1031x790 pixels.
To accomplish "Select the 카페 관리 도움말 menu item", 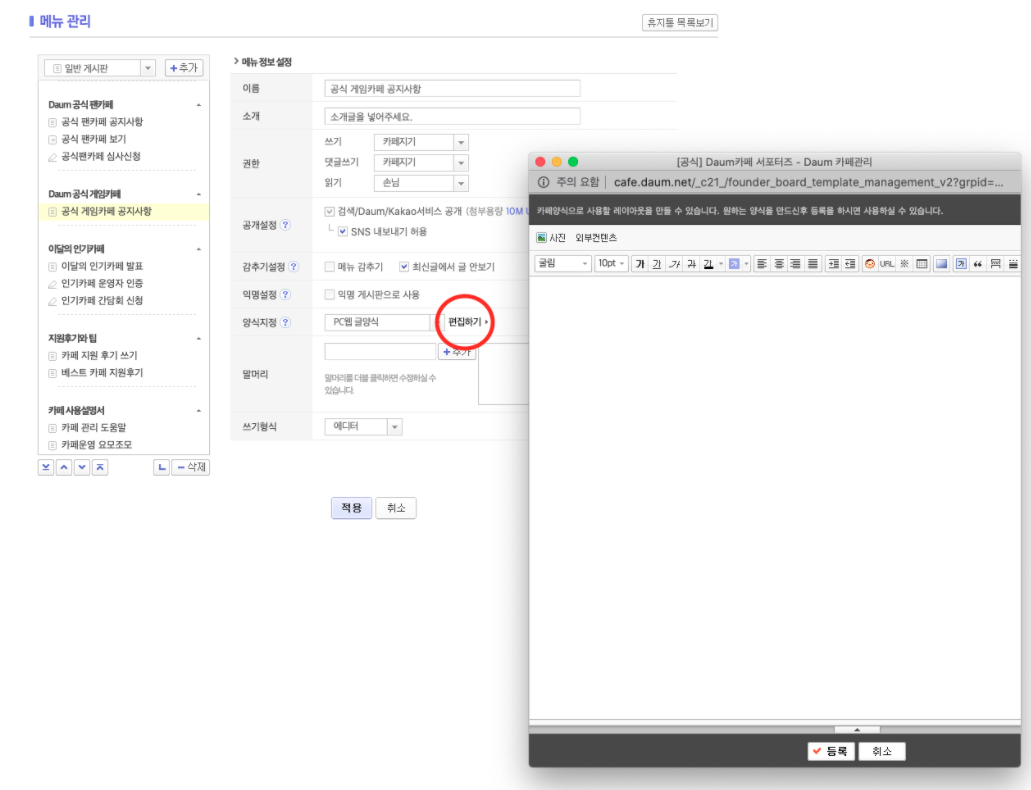I will click(x=93, y=428).
